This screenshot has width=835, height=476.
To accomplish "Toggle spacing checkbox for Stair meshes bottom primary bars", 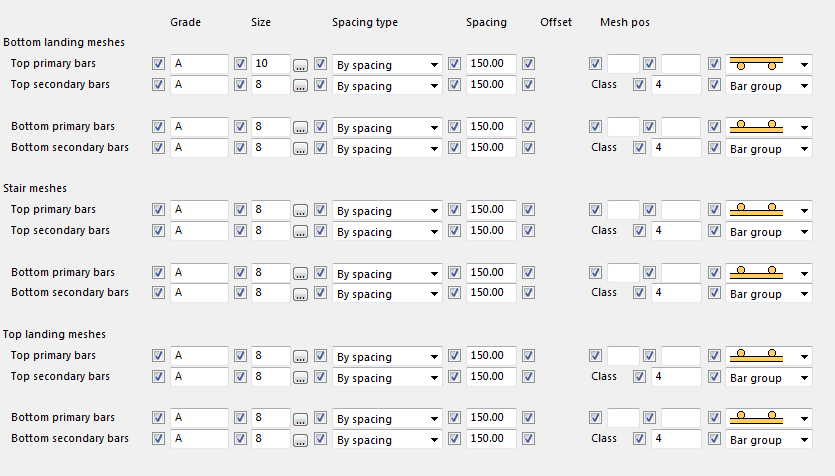I will pyautogui.click(x=456, y=273).
